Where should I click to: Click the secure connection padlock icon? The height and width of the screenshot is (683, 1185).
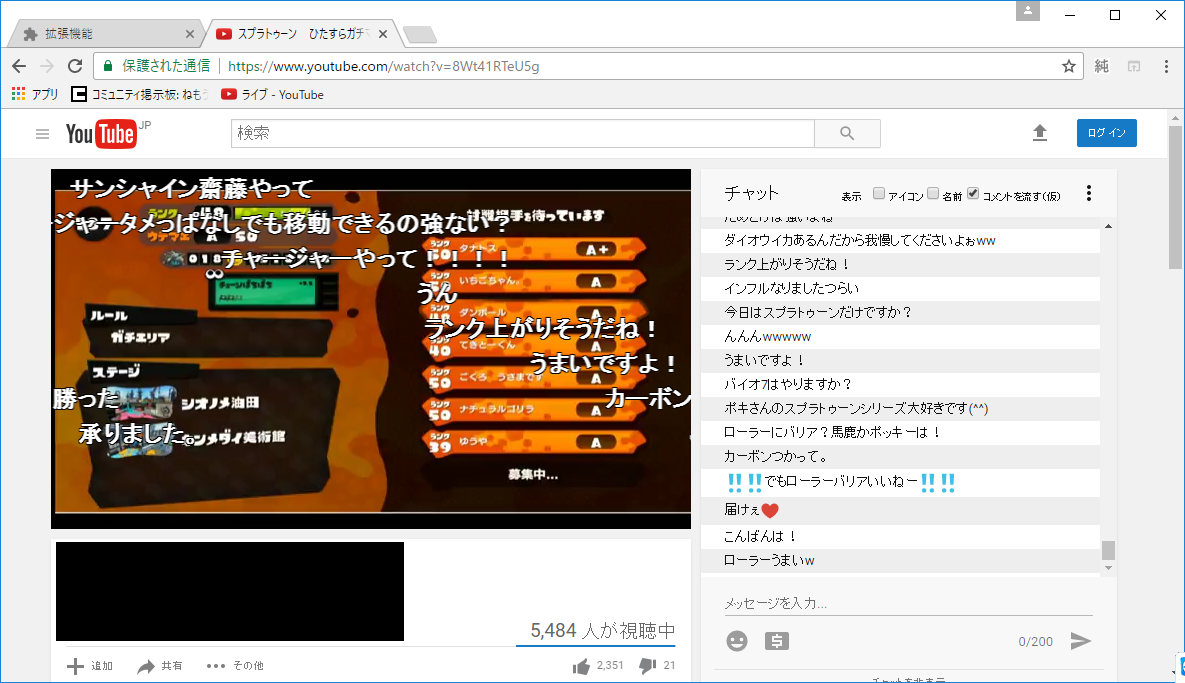(x=108, y=66)
